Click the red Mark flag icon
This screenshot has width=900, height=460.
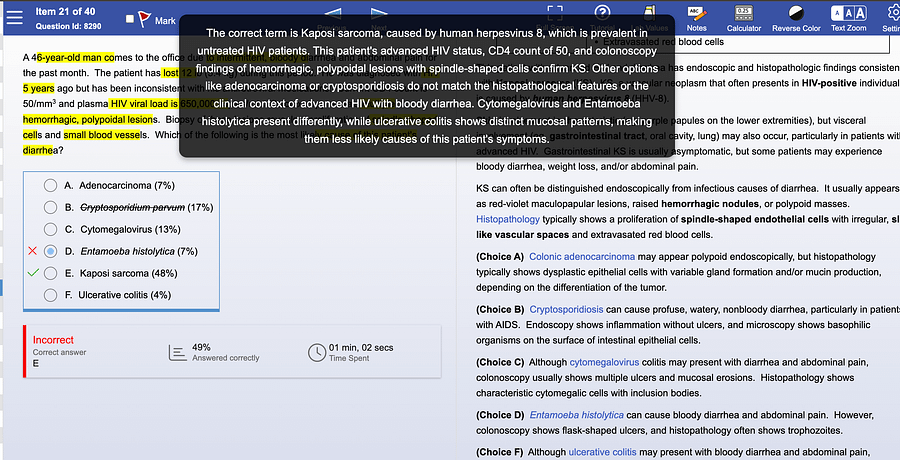point(145,19)
